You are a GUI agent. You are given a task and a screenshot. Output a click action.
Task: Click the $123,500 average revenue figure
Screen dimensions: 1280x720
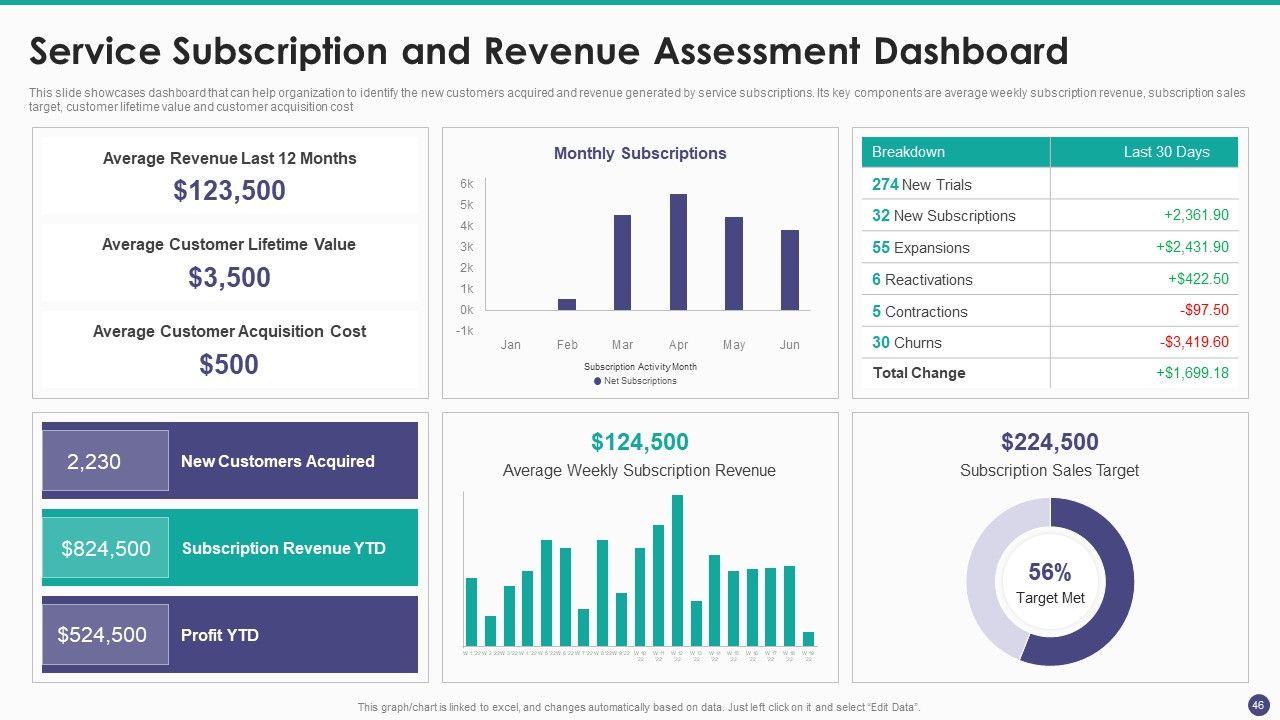(x=229, y=190)
